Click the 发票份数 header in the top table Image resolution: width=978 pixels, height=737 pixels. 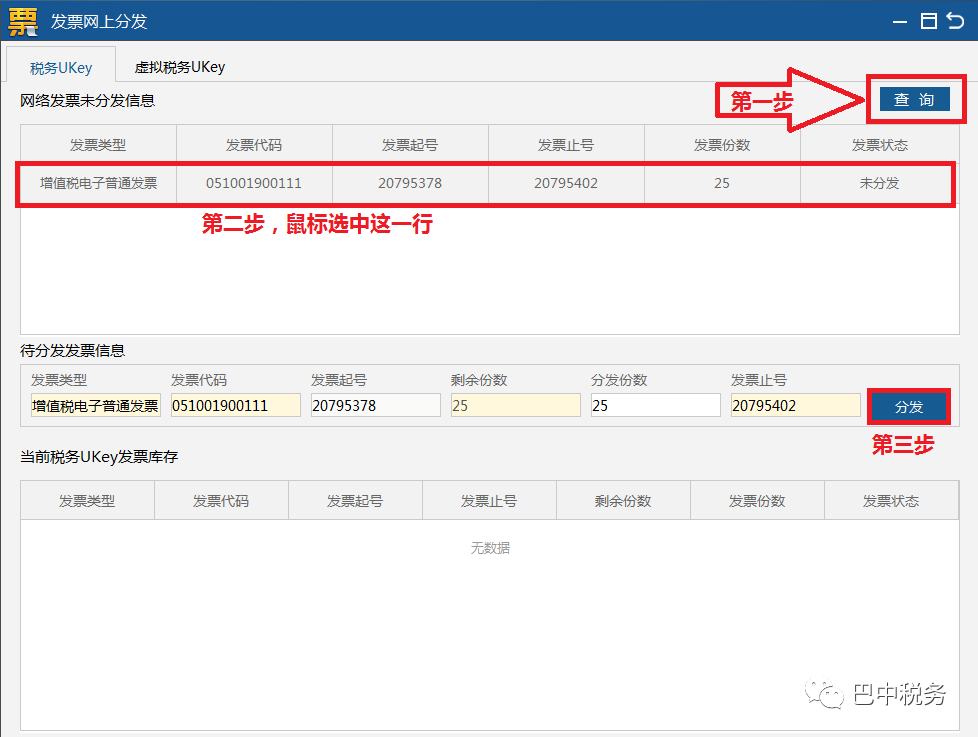722,145
